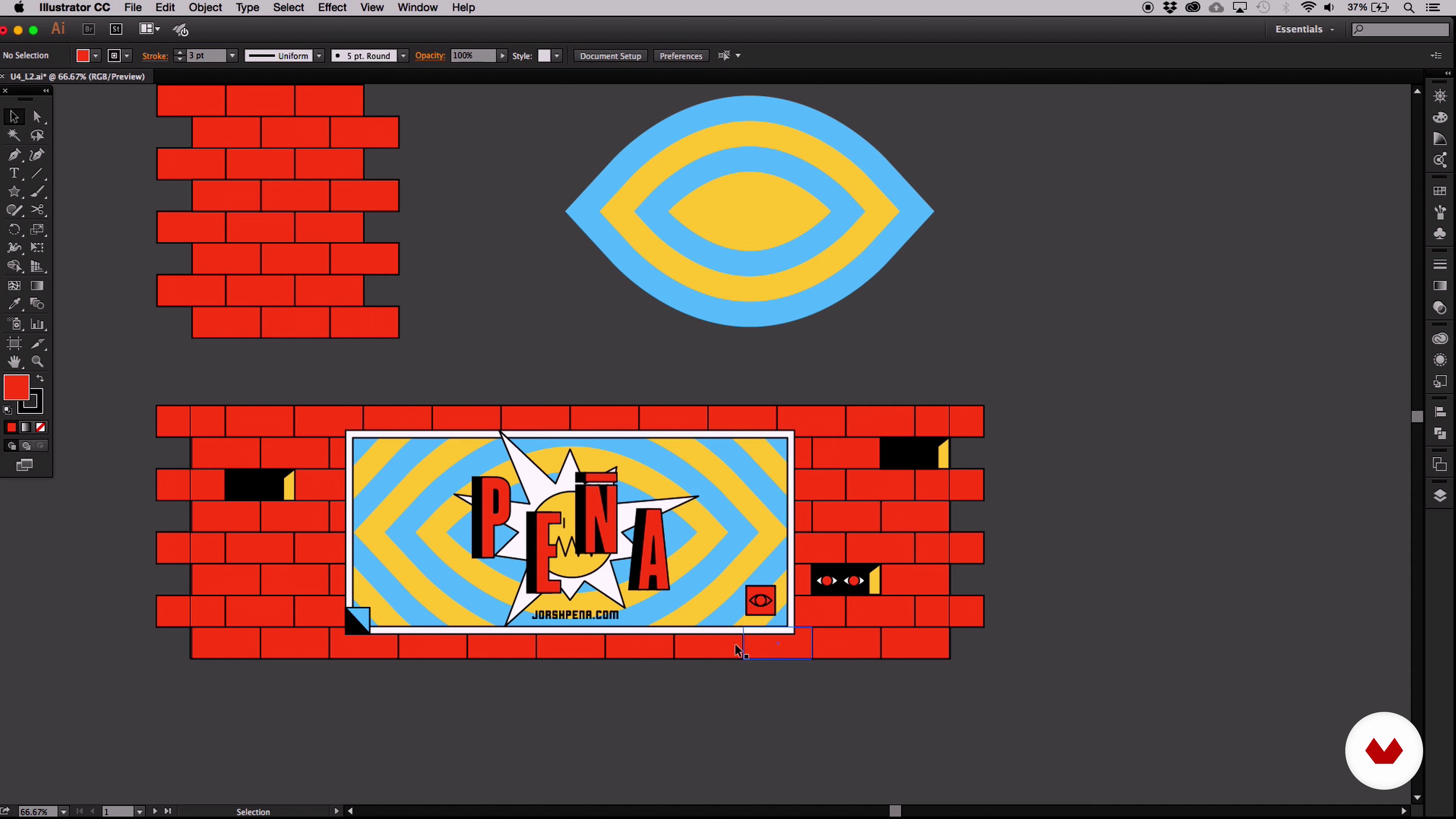Screen dimensions: 1456x819
Task: Click the Preferences button
Action: coord(681,55)
